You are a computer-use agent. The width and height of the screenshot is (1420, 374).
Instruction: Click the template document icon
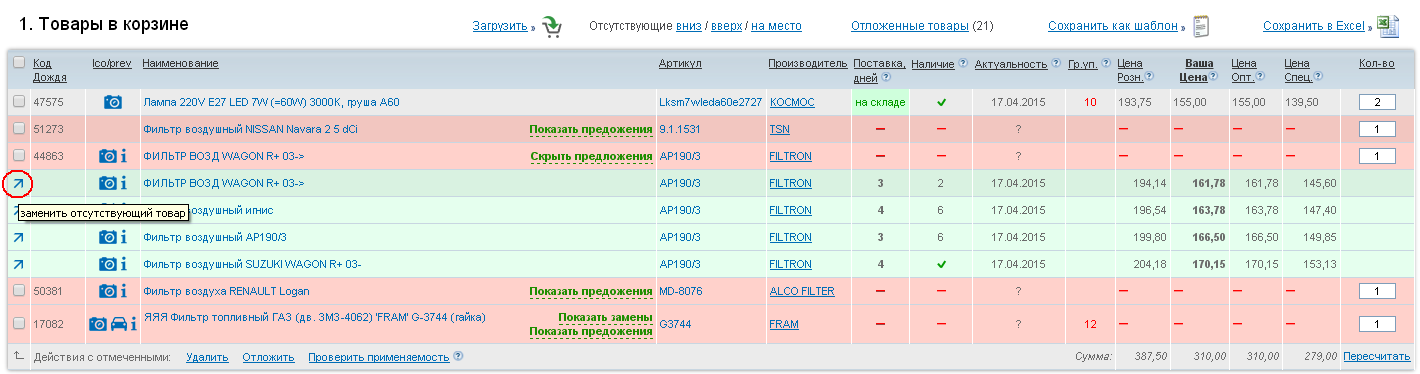[x=1201, y=26]
